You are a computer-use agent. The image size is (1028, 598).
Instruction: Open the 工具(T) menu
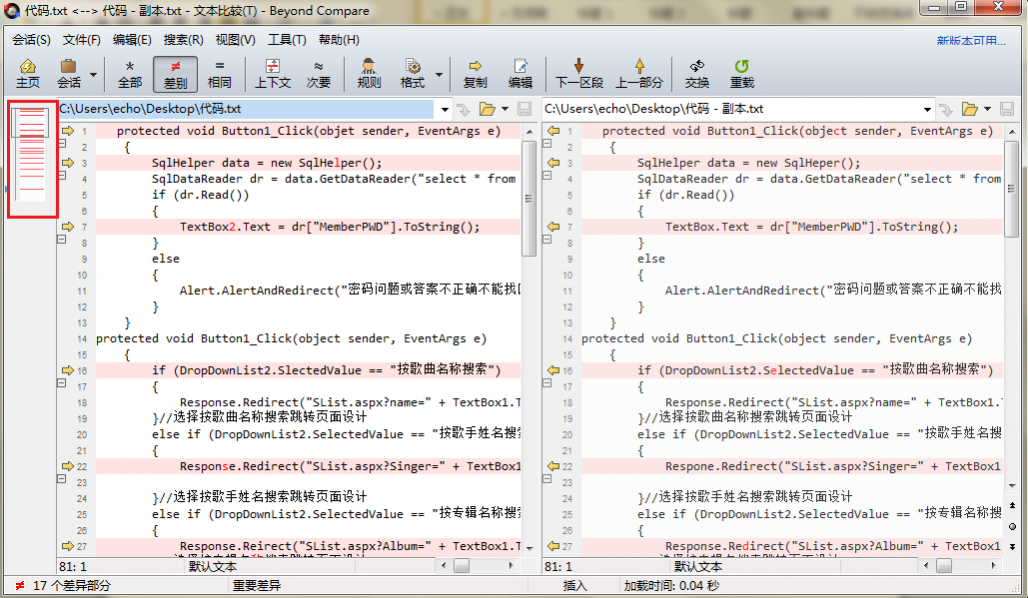(x=286, y=40)
